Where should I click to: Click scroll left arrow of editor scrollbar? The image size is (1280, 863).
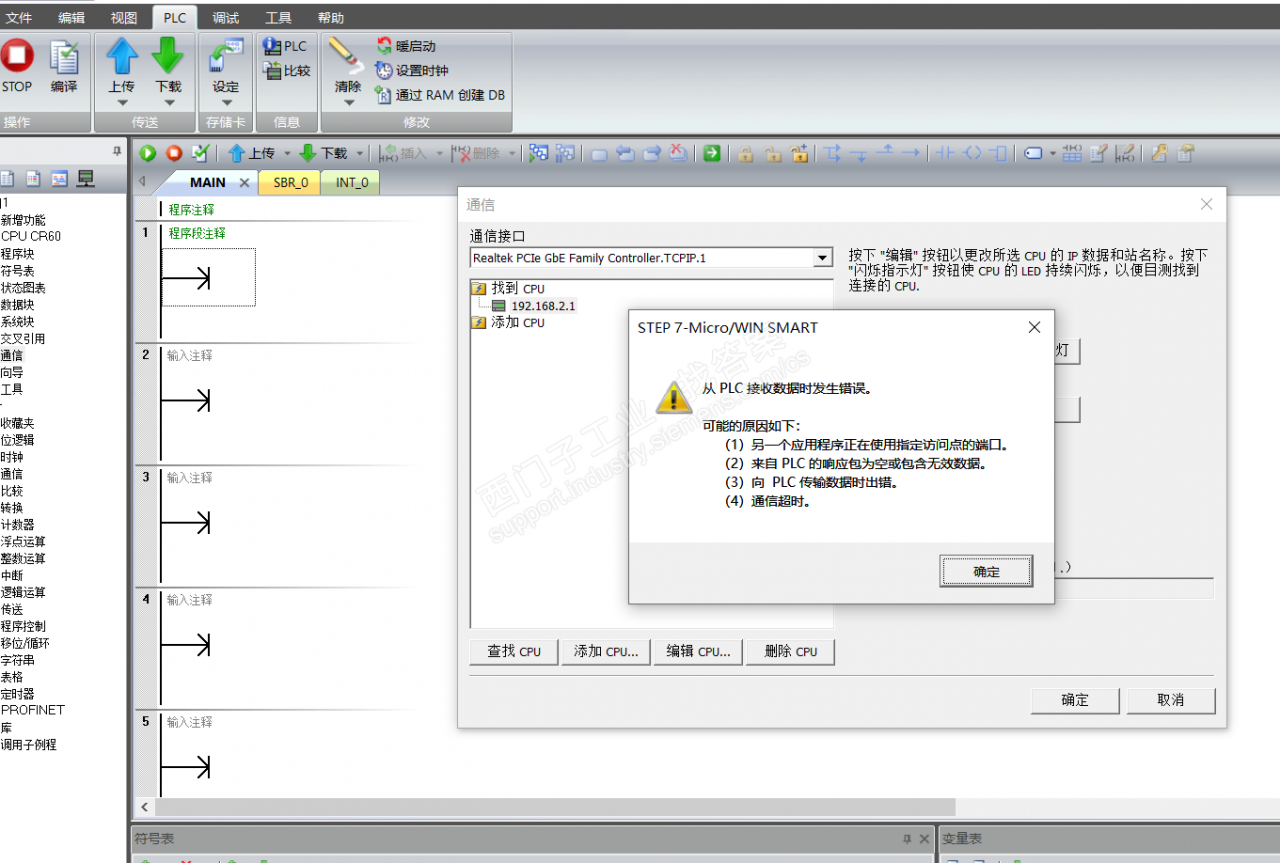145,806
